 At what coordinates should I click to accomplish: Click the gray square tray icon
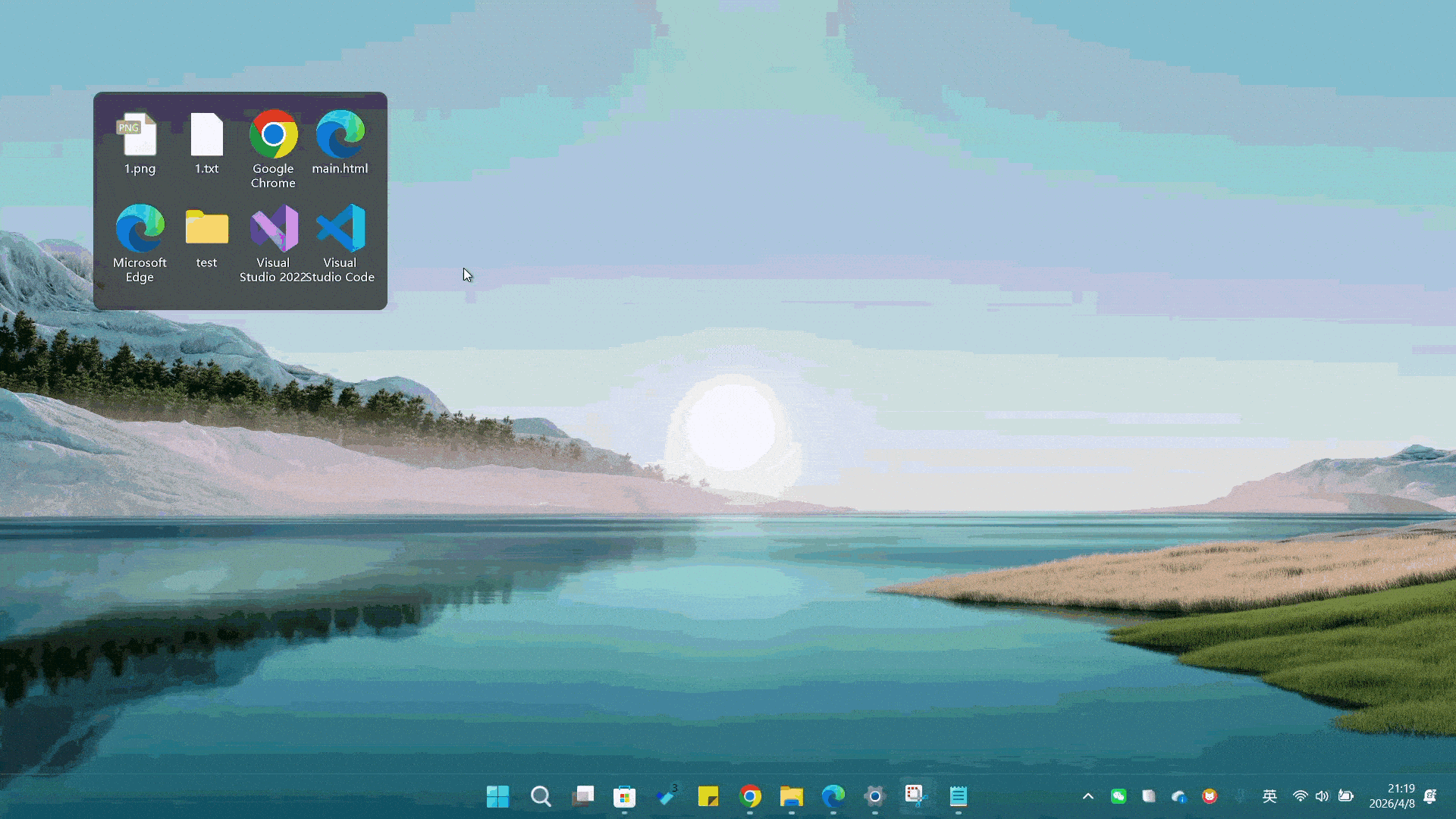(1149, 796)
